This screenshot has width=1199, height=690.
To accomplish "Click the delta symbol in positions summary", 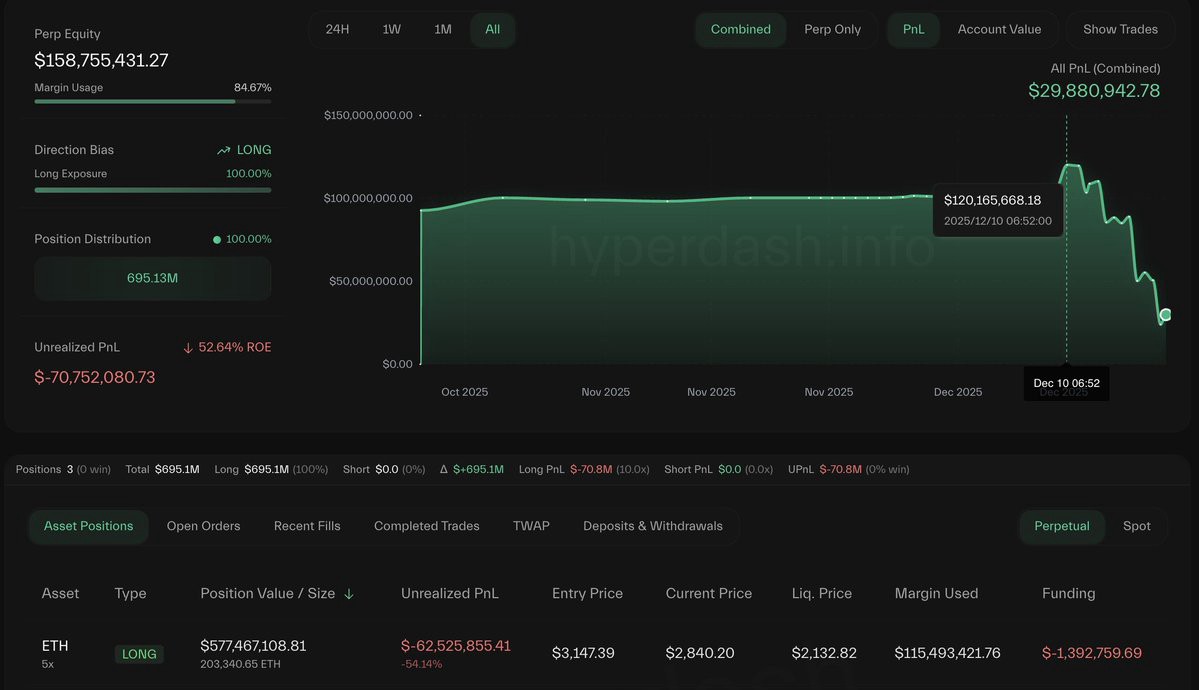I will [x=444, y=470].
